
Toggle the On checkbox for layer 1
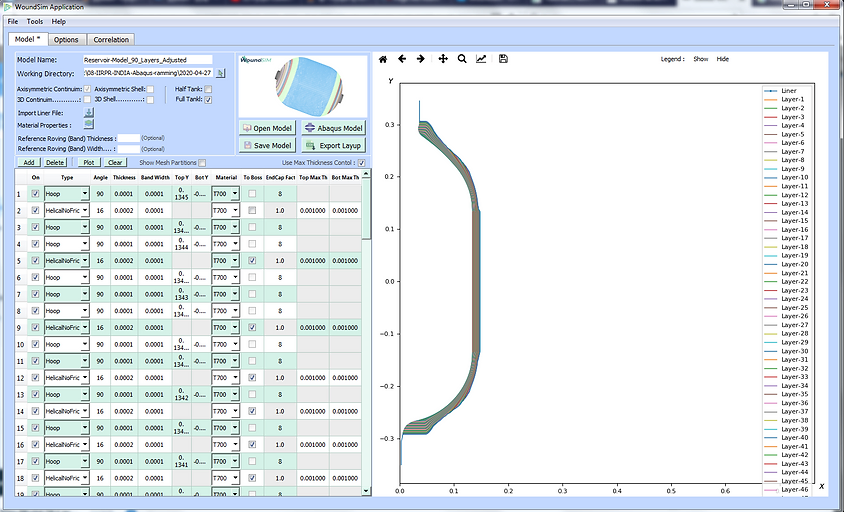pyautogui.click(x=36, y=194)
